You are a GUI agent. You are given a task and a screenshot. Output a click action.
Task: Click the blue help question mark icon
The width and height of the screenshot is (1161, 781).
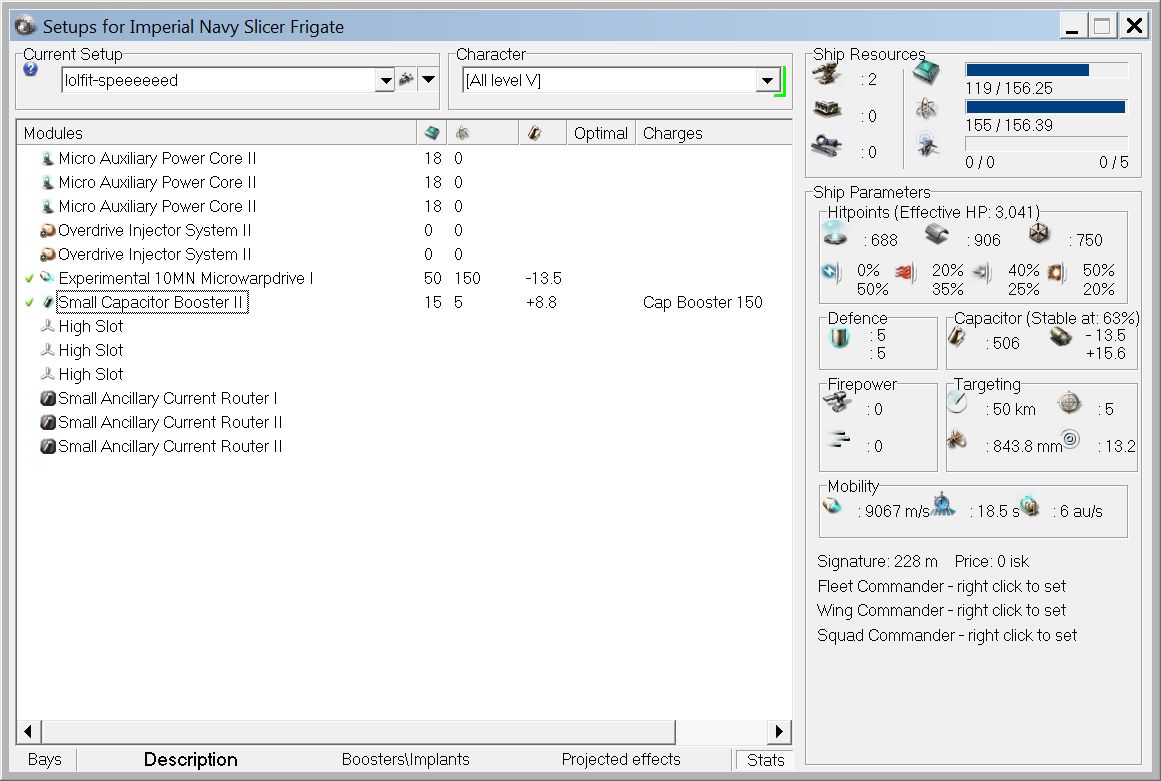30,70
